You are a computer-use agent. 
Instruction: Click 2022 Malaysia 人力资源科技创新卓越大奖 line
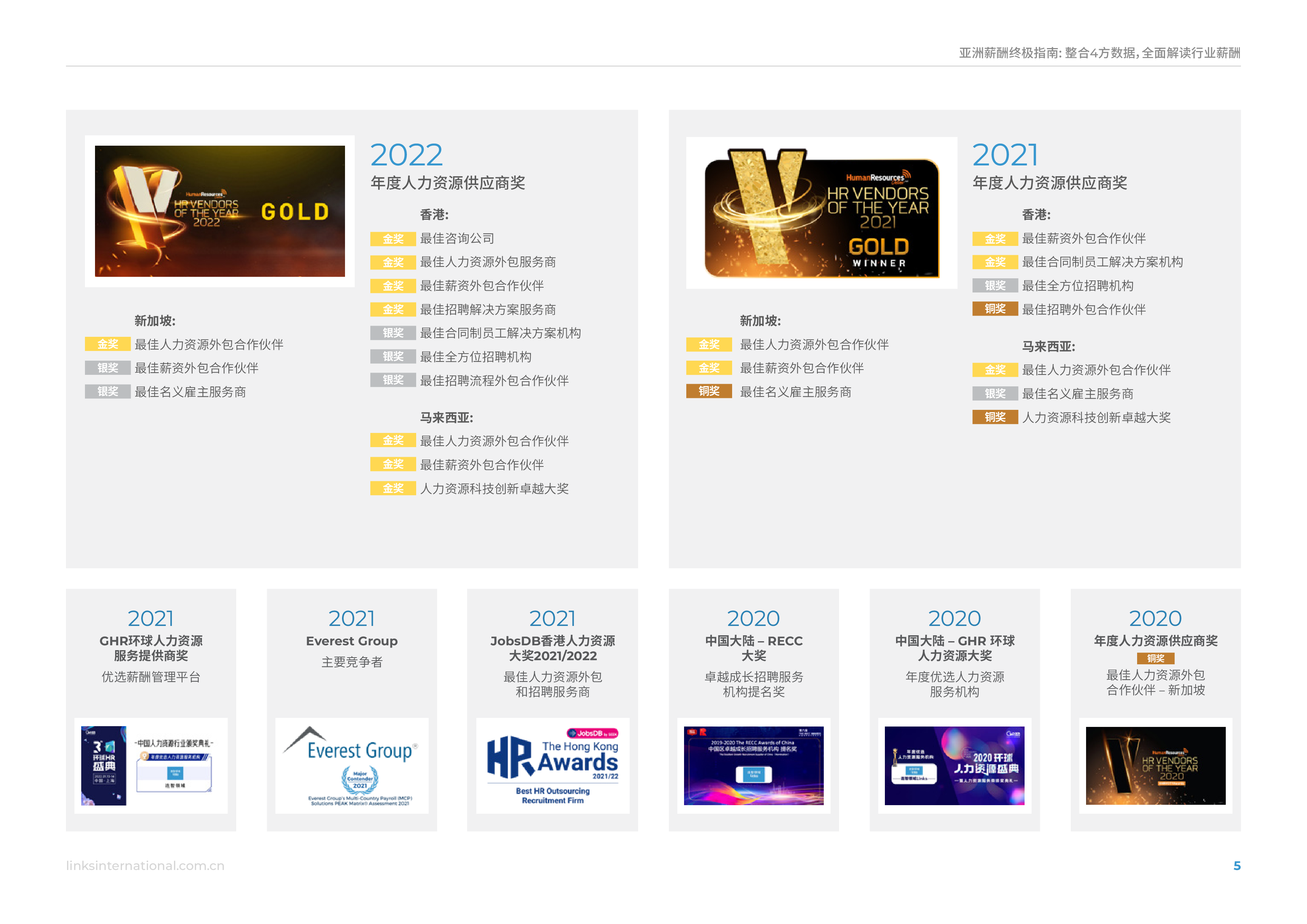494,488
